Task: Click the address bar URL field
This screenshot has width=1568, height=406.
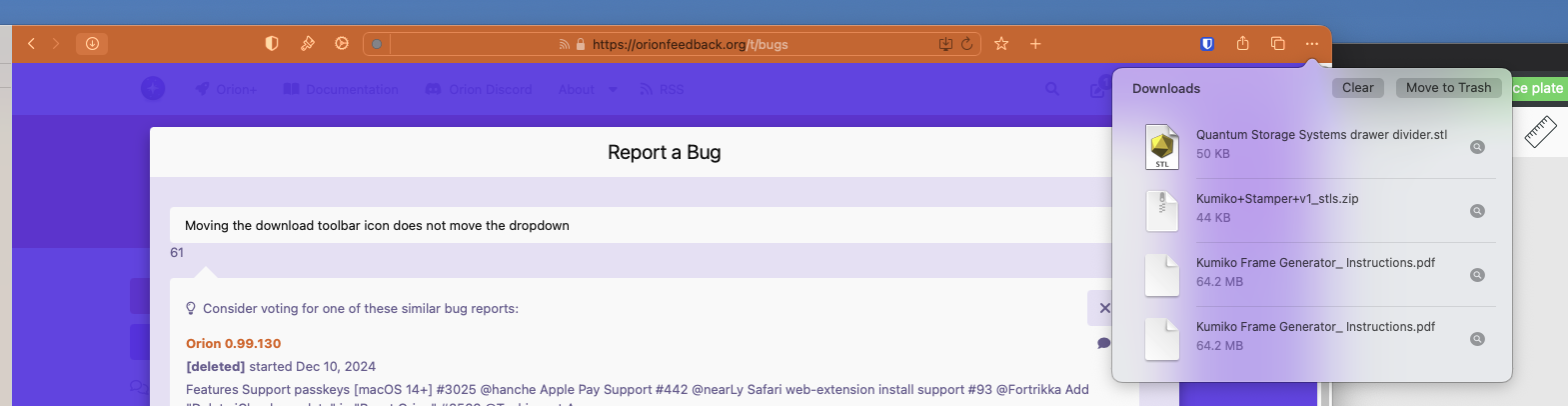Action: click(x=671, y=44)
